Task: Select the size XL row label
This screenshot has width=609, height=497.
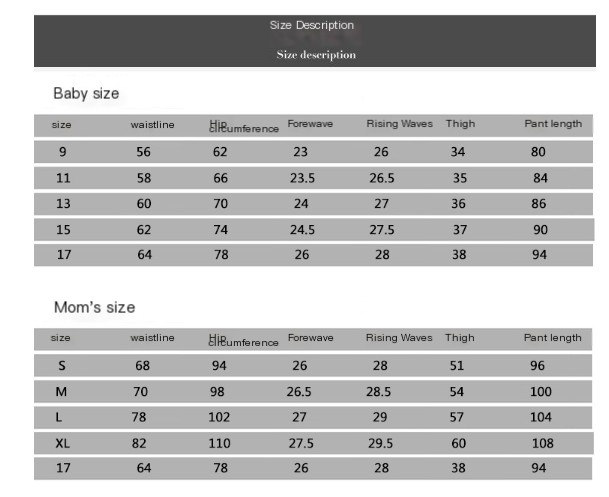Action: click(62, 442)
